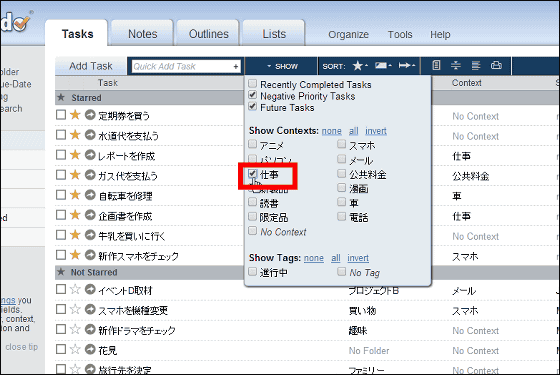The image size is (560, 375).
Task: Mark 新作スマホをチェック task complete
Action: 61,255
